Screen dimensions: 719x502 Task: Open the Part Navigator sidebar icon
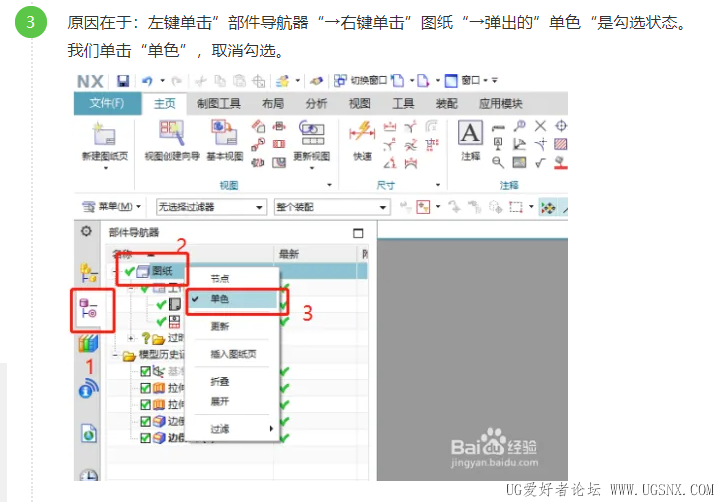click(88, 308)
